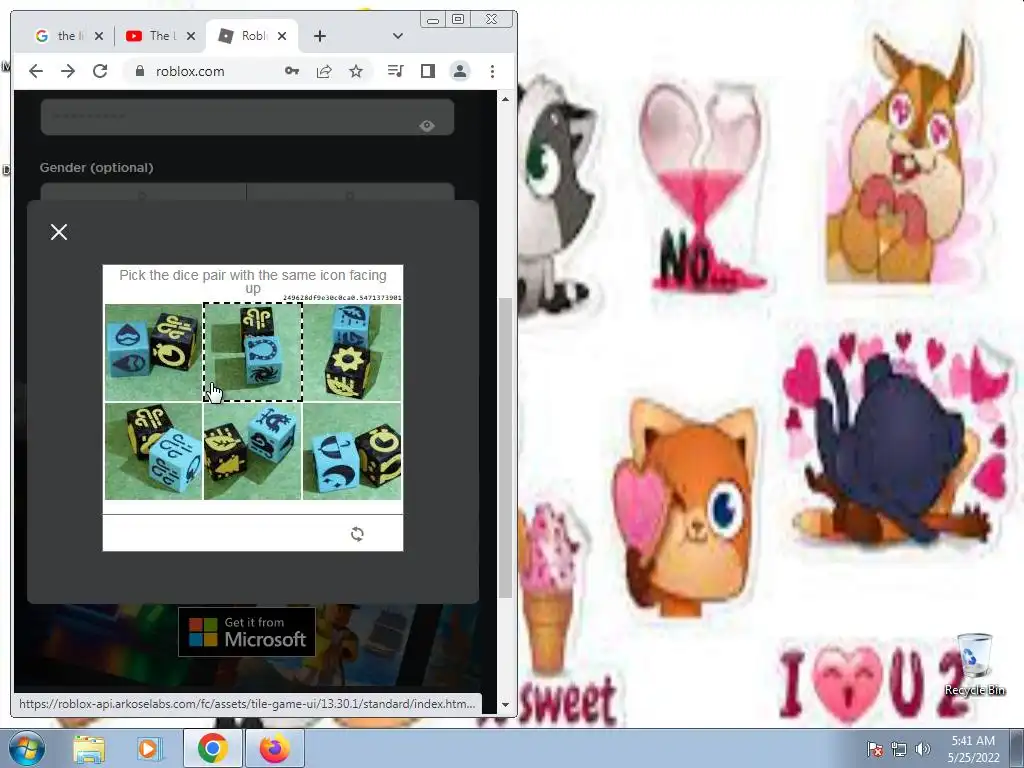Screen dimensions: 1024x768
Task: Go back in Chrome browser
Action: pos(36,71)
